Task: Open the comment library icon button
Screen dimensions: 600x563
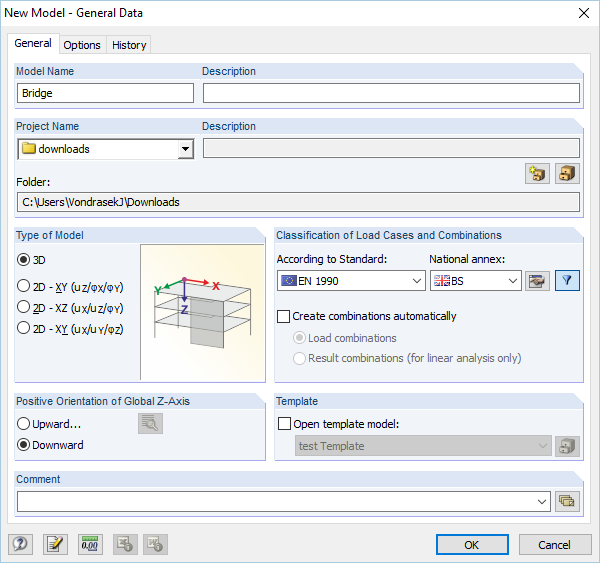Action: 567,501
